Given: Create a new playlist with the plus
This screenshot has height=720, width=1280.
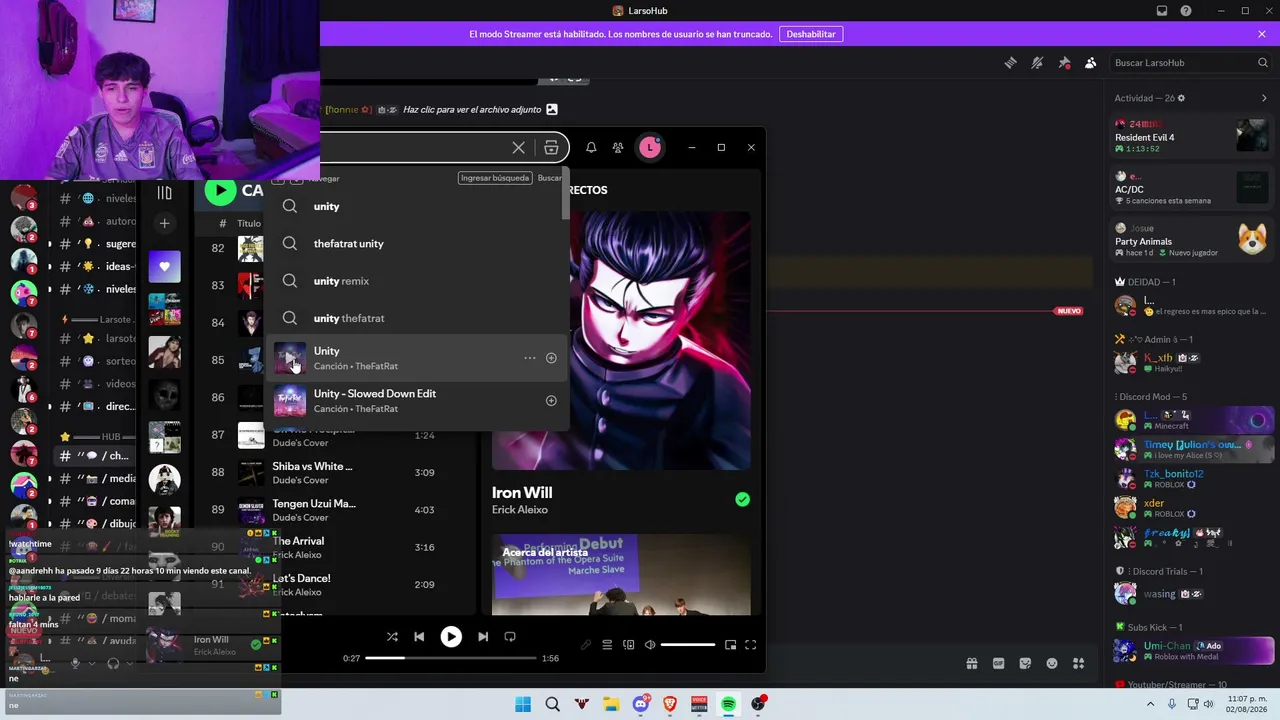Looking at the screenshot, I should (x=164, y=223).
